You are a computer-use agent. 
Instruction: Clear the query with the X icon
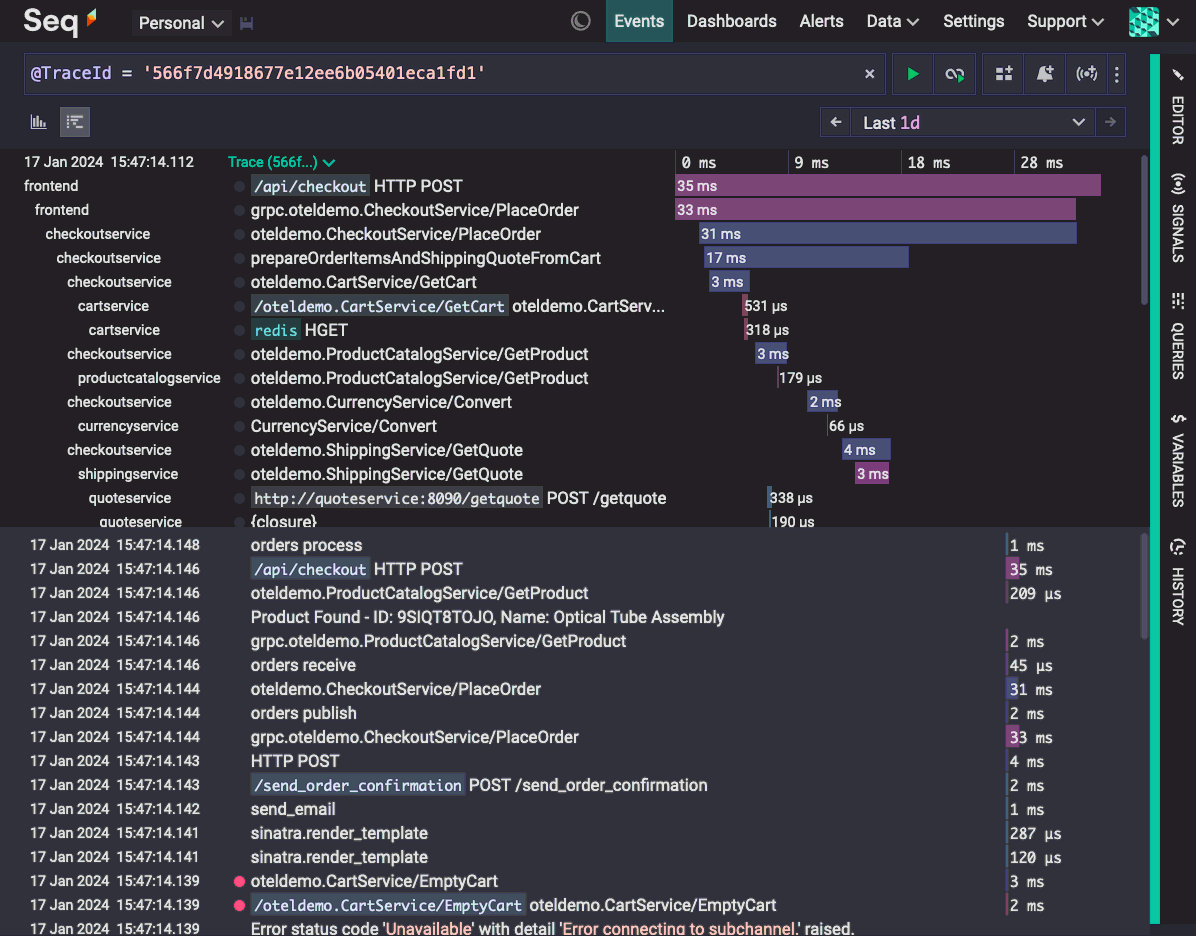coord(869,74)
